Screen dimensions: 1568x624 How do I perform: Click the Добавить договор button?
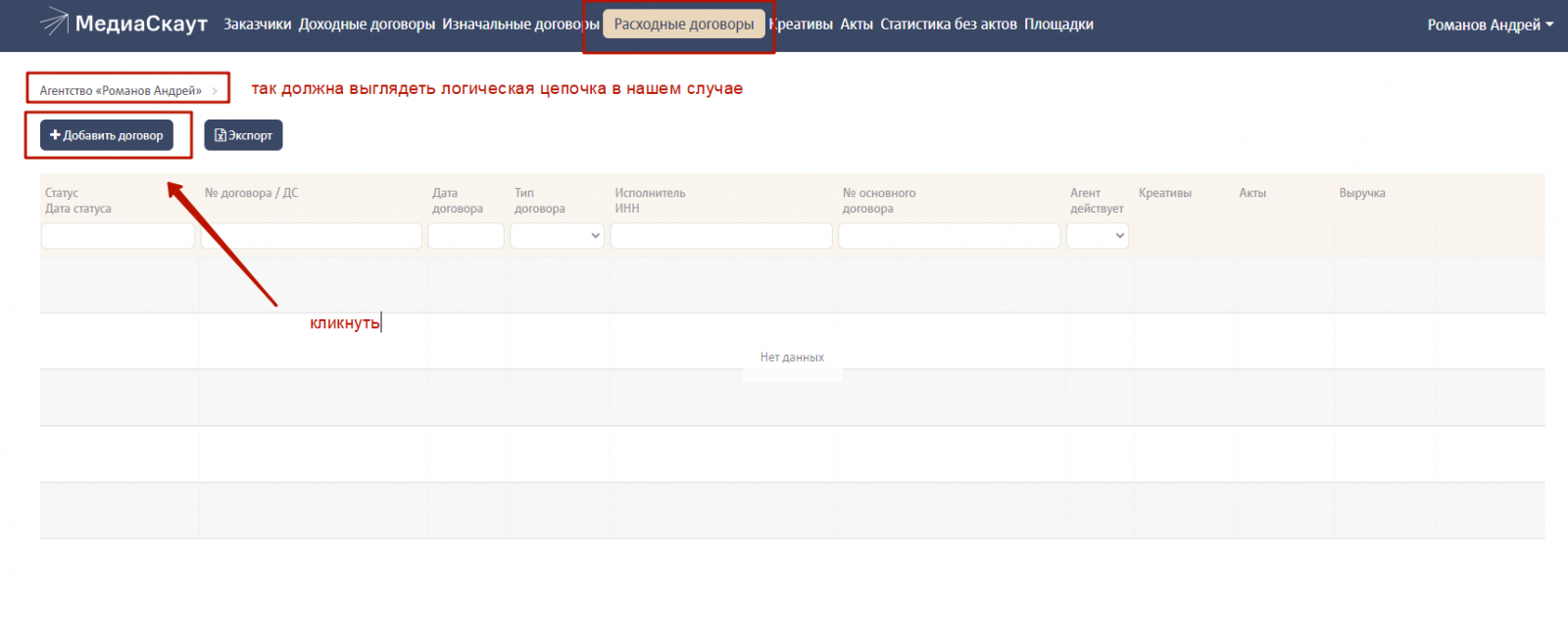click(107, 135)
